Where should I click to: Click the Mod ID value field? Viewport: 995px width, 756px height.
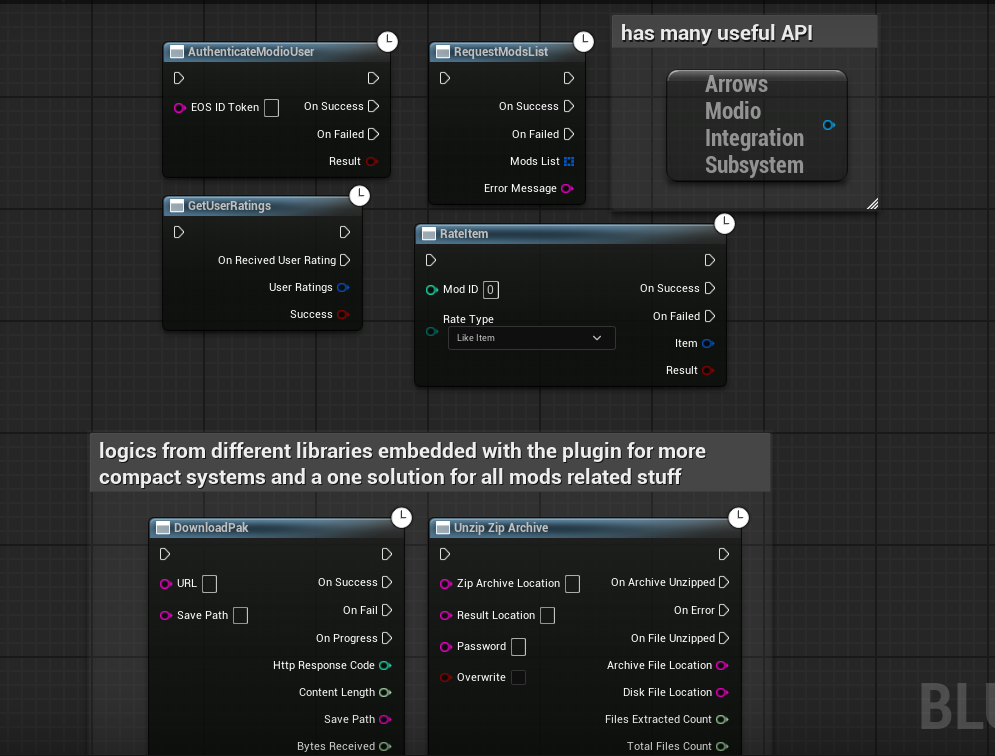pos(491,290)
